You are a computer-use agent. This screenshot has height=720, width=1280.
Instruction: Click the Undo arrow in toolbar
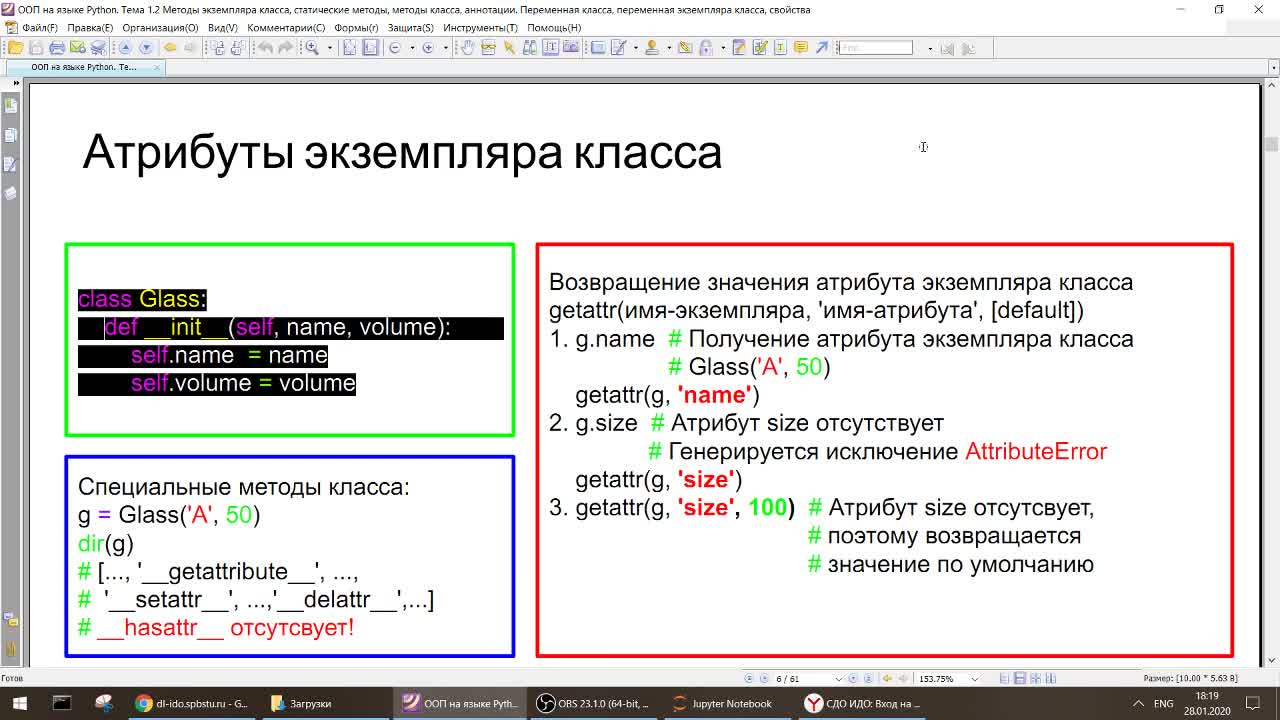point(265,47)
